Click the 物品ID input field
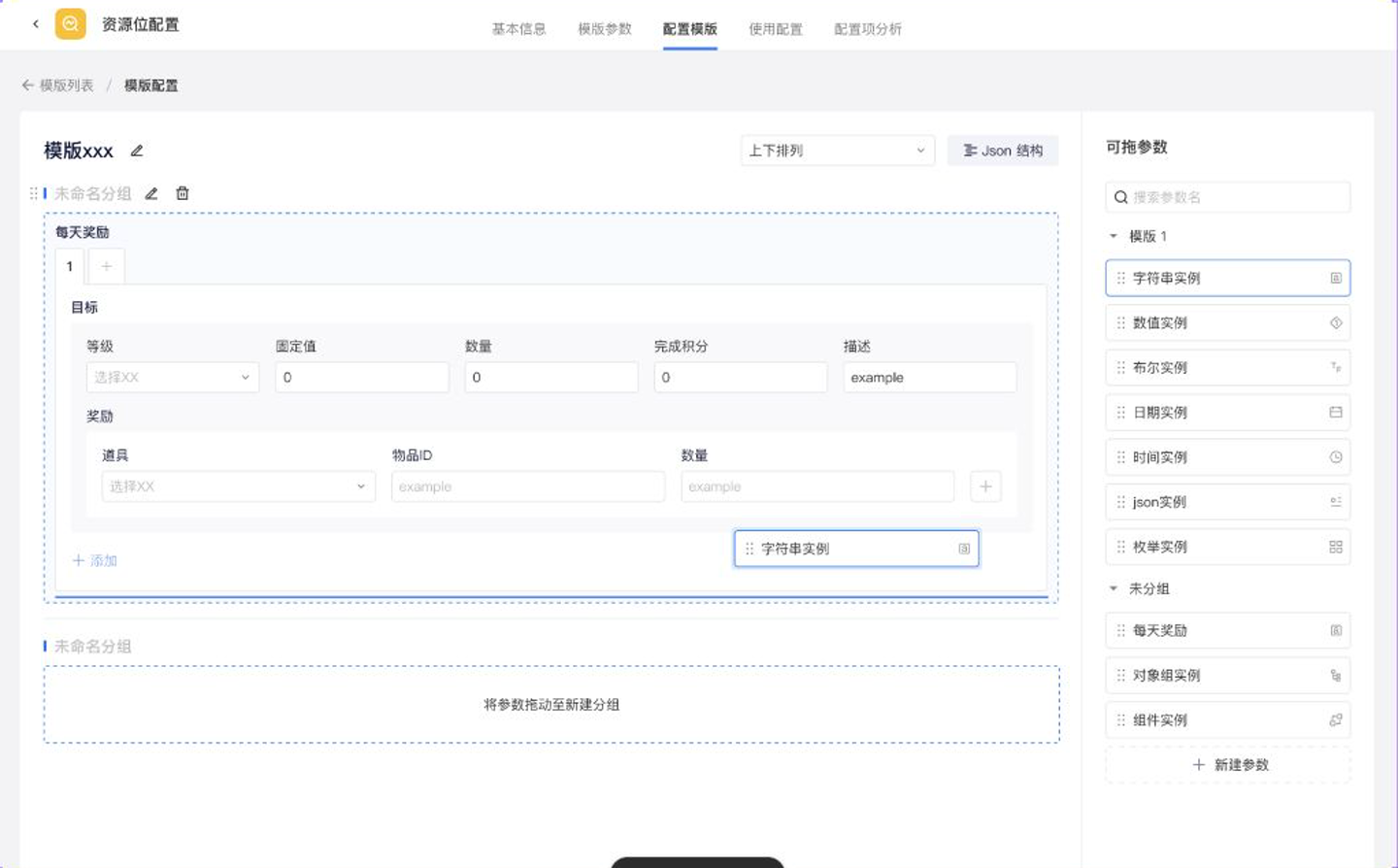 click(x=528, y=486)
